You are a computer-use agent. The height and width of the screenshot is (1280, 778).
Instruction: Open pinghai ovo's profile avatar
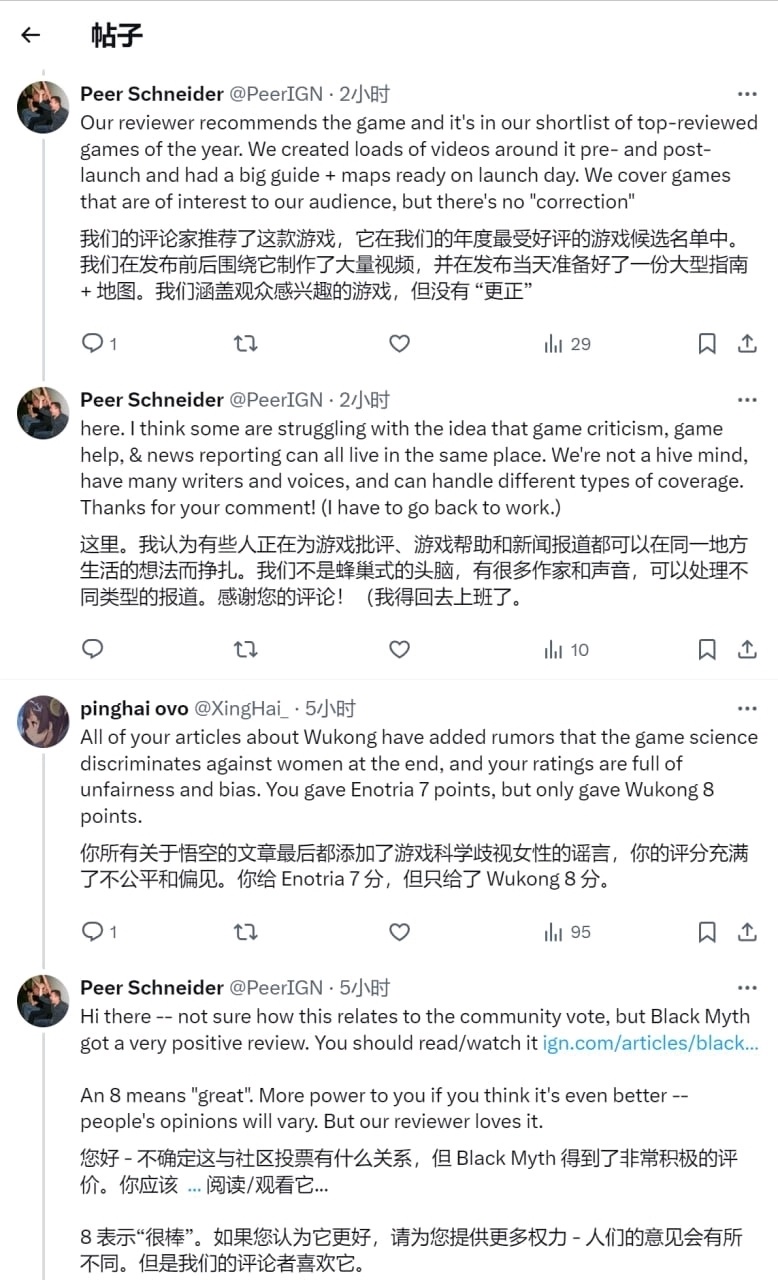(43, 721)
